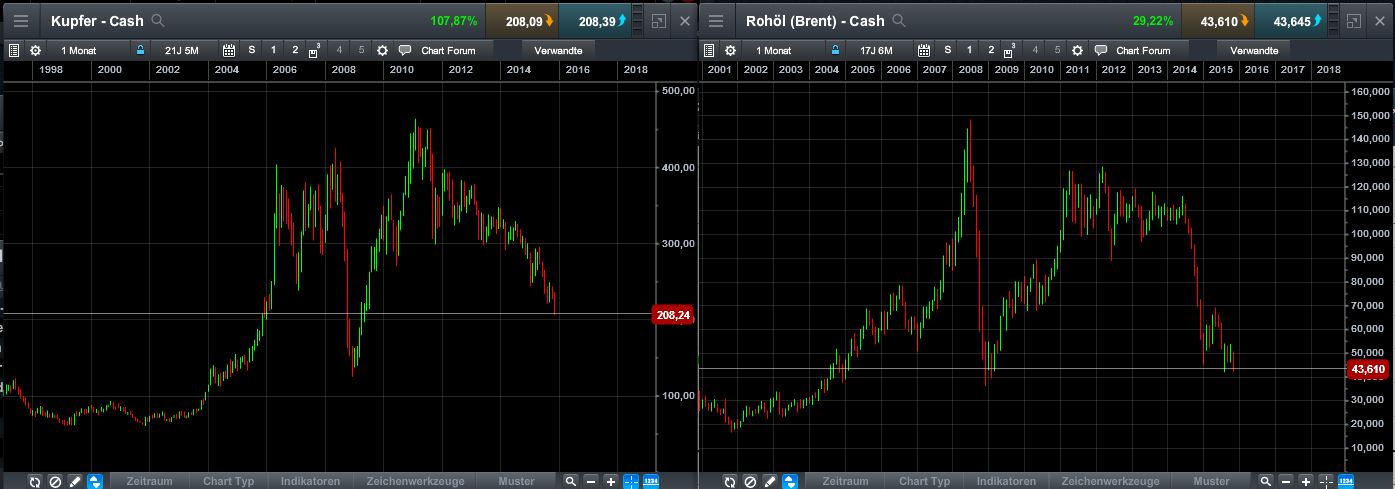
Task: Select layout 4 on Rohöl chart
Action: pyautogui.click(x=1034, y=50)
